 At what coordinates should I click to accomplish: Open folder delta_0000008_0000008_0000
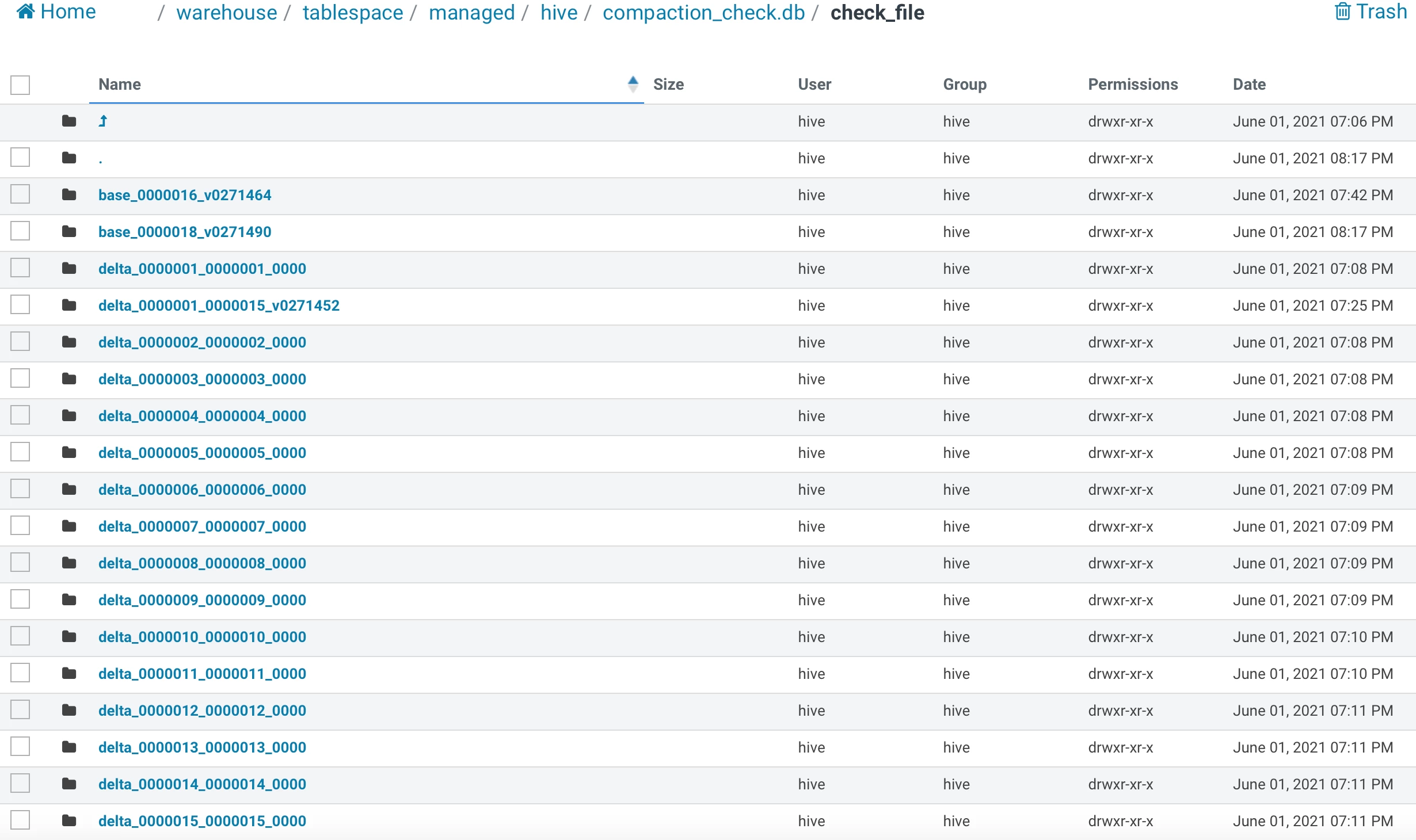202,563
